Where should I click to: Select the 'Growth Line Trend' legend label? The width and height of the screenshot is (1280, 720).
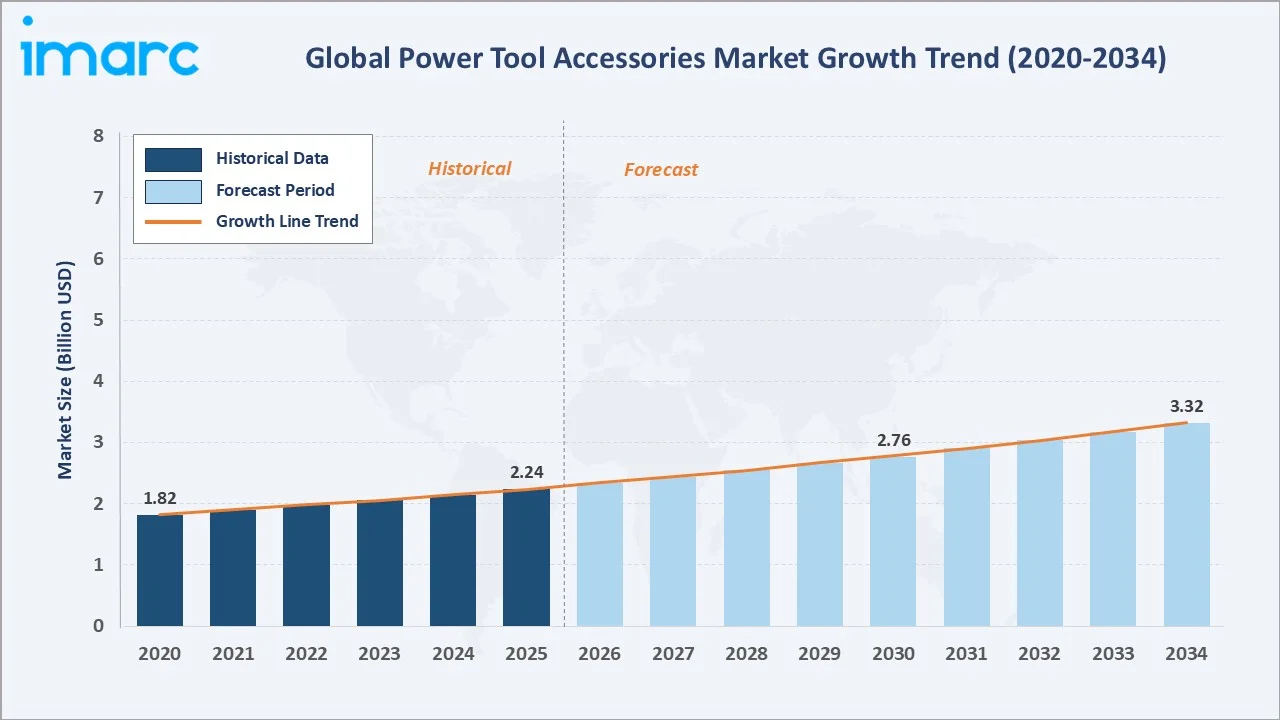287,221
